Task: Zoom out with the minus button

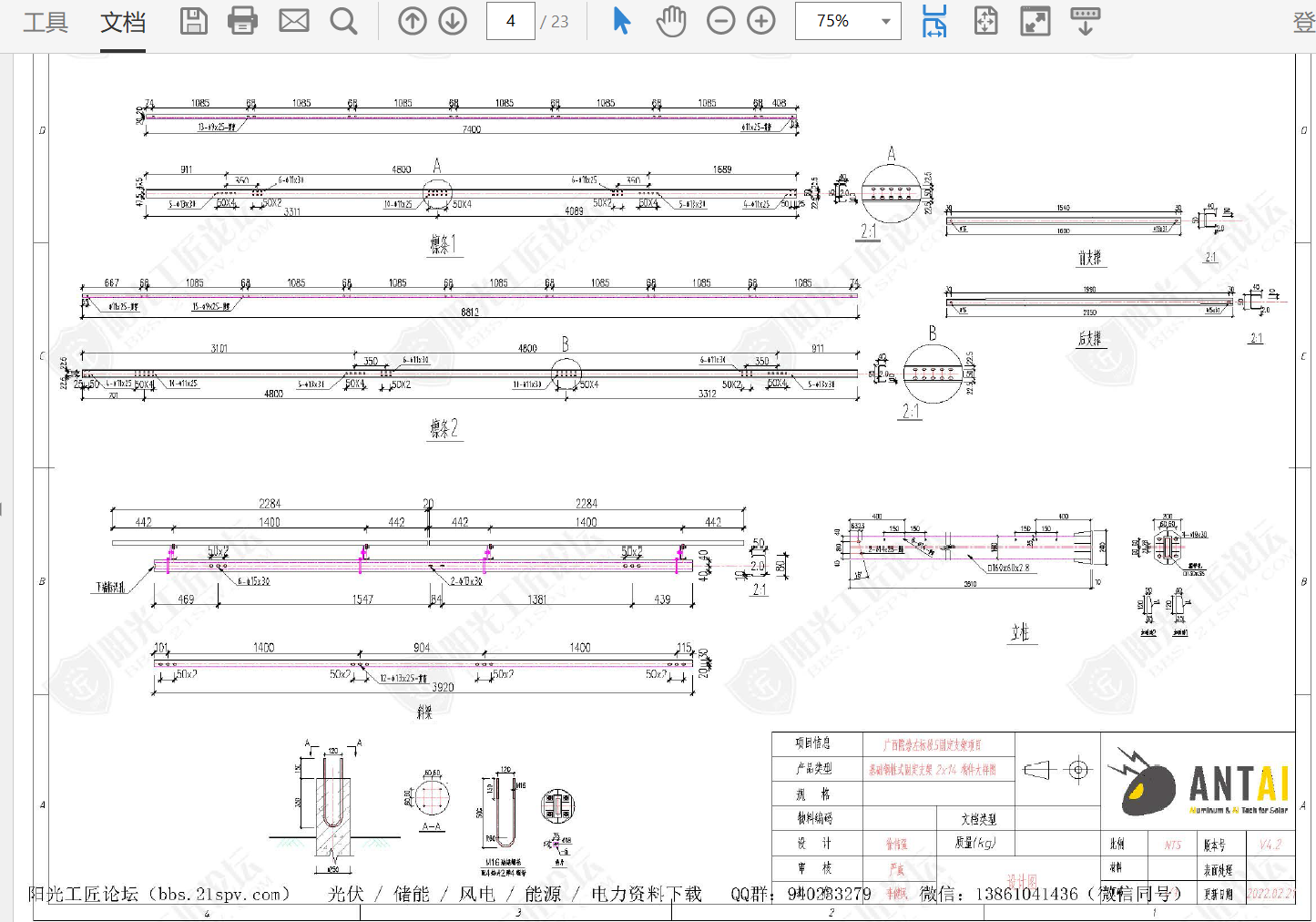Action: click(720, 21)
